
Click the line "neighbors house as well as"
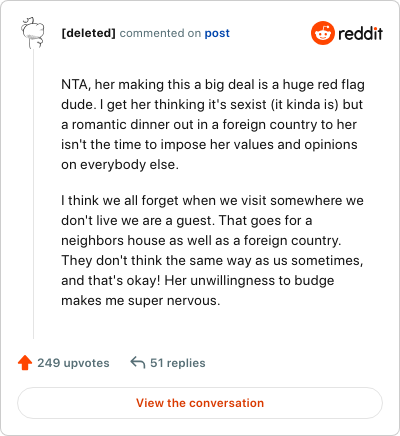[201, 241]
